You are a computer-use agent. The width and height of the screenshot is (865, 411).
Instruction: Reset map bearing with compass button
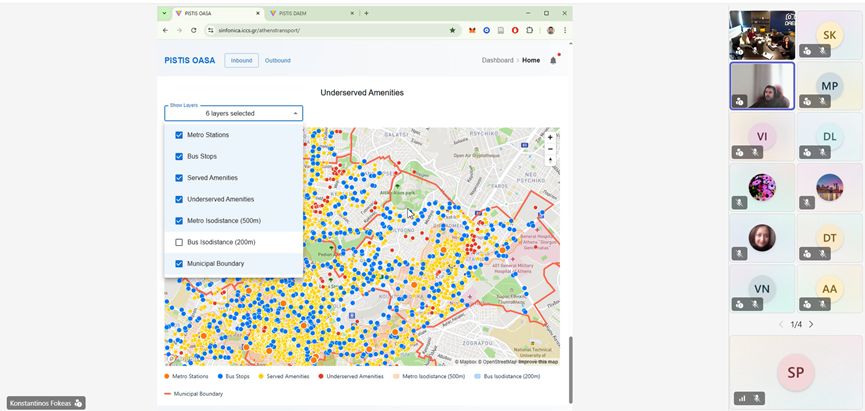click(550, 160)
